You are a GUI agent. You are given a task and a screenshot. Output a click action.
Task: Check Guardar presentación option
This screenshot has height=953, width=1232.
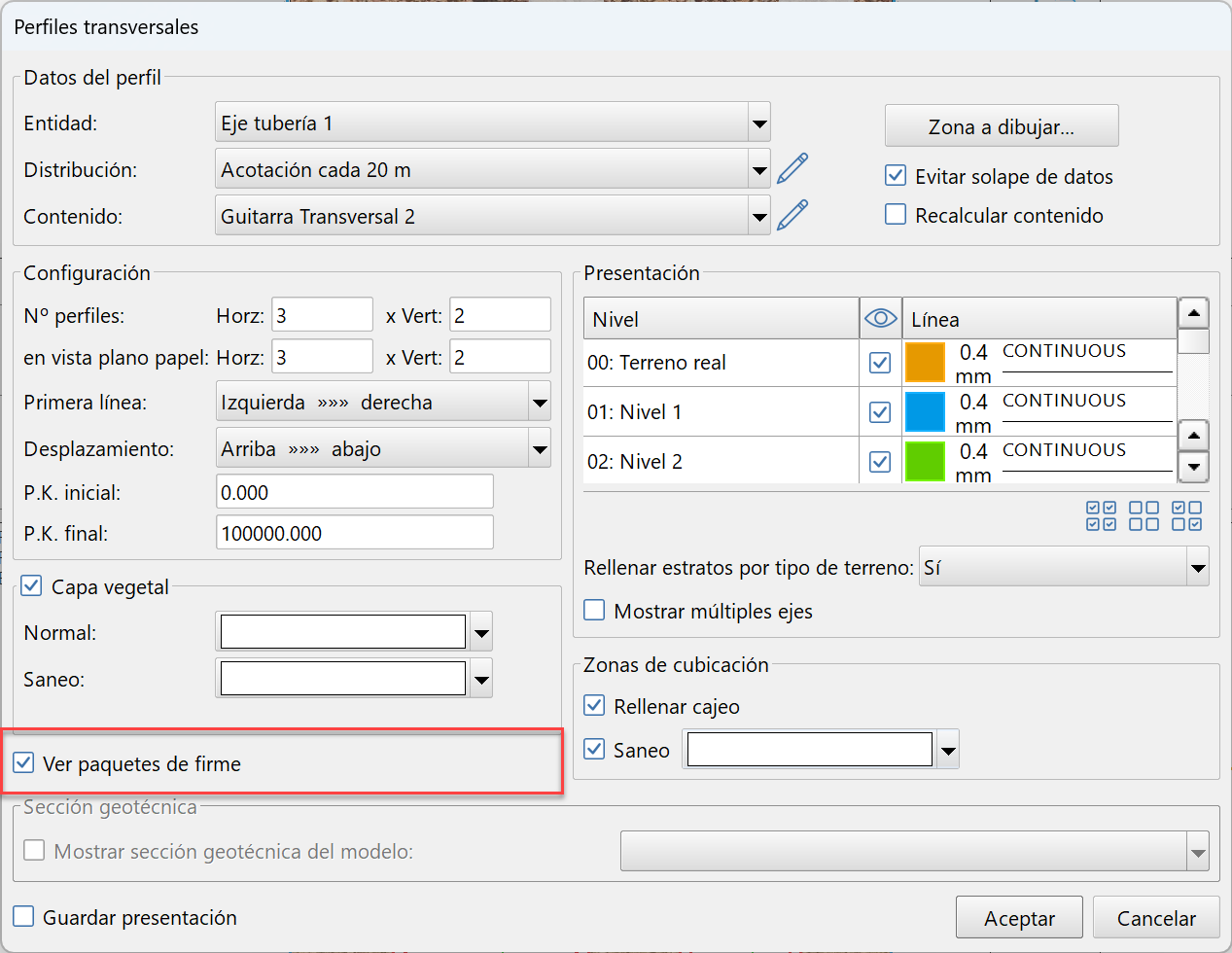23,916
